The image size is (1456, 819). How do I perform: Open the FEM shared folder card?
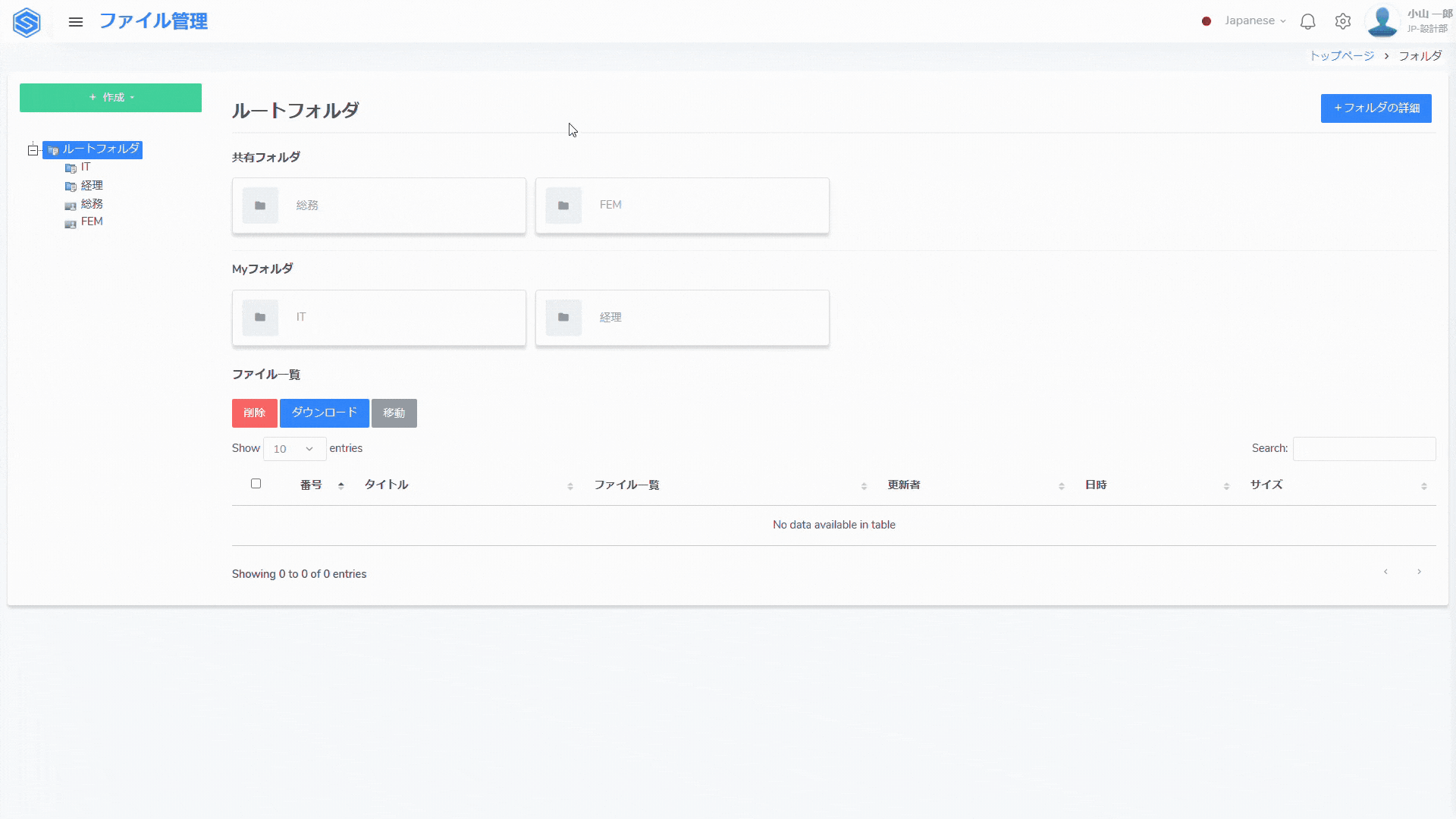point(682,206)
